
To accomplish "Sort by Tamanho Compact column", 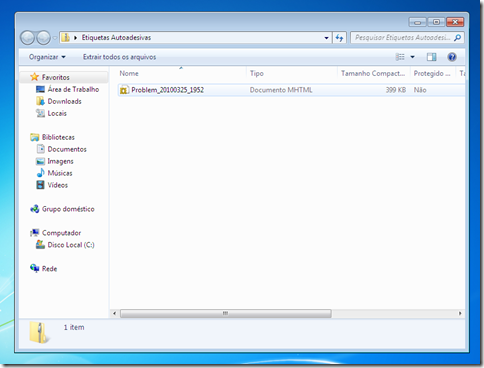I will 373,73.
